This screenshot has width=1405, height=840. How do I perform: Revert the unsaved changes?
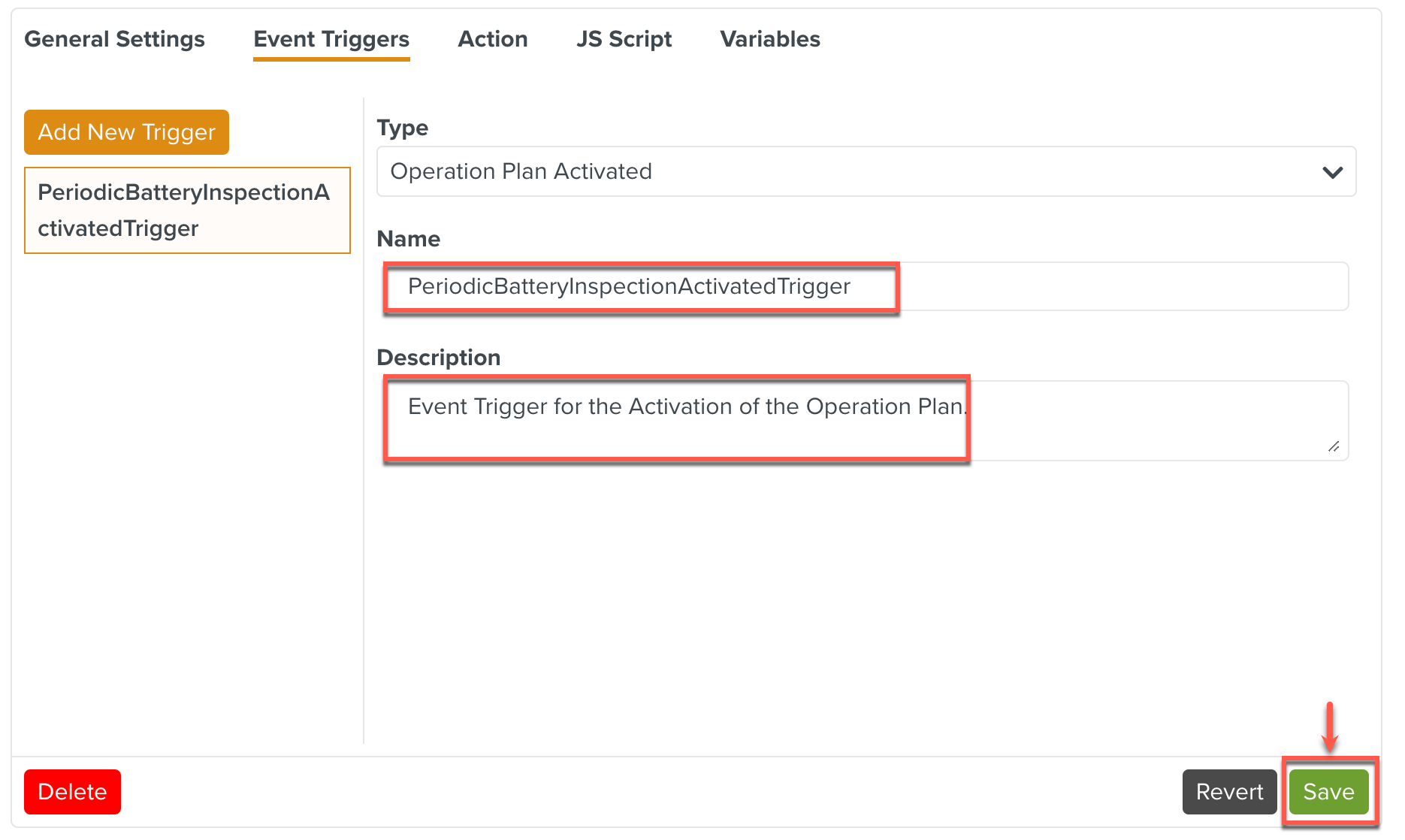pyautogui.click(x=1229, y=791)
